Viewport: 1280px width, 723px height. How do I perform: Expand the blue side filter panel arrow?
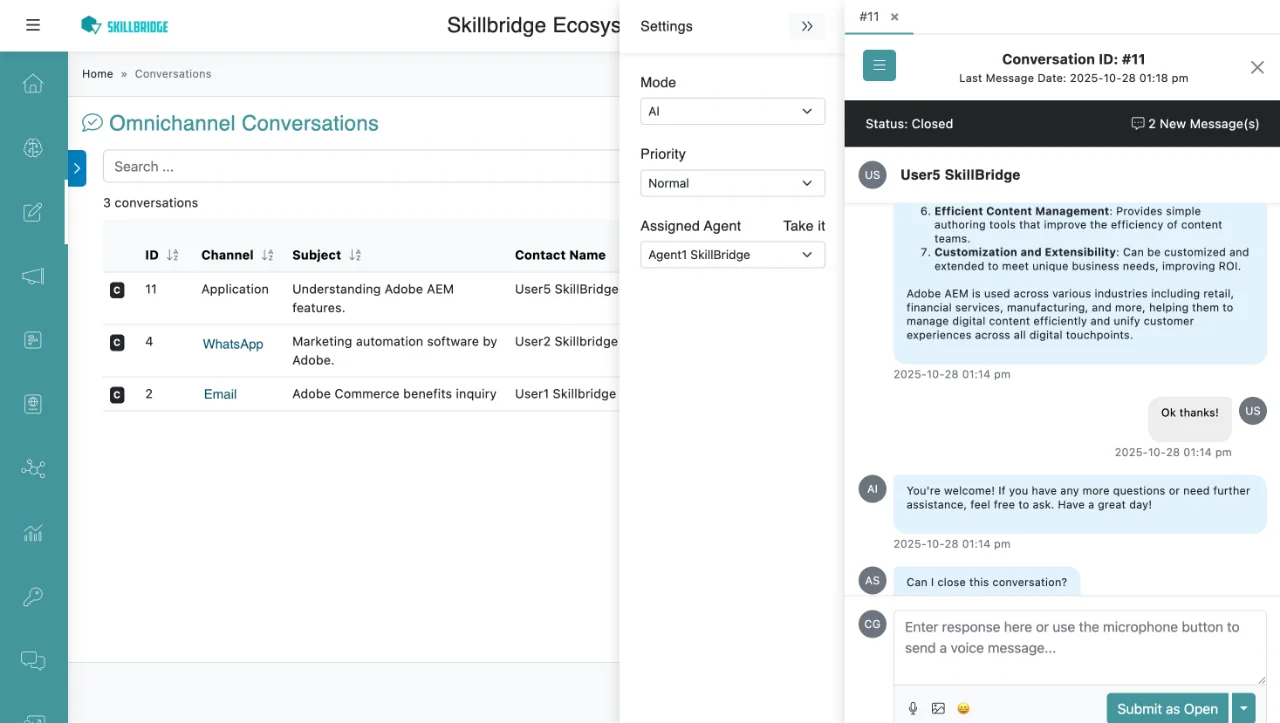[77, 168]
